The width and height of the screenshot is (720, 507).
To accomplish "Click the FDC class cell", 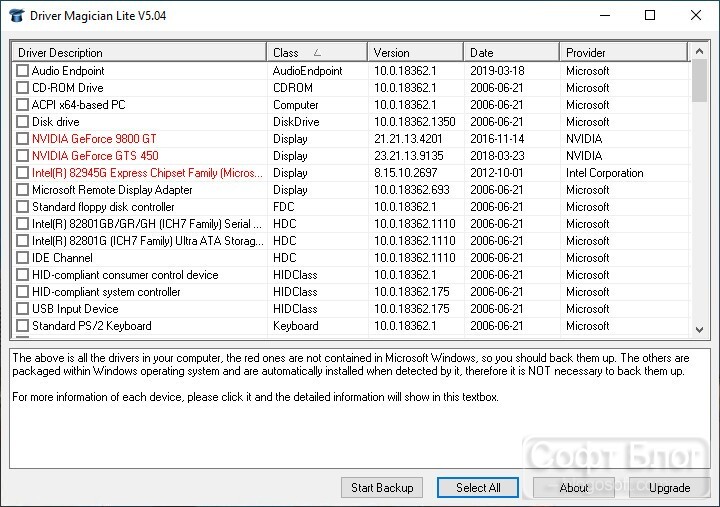I will (x=283, y=207).
